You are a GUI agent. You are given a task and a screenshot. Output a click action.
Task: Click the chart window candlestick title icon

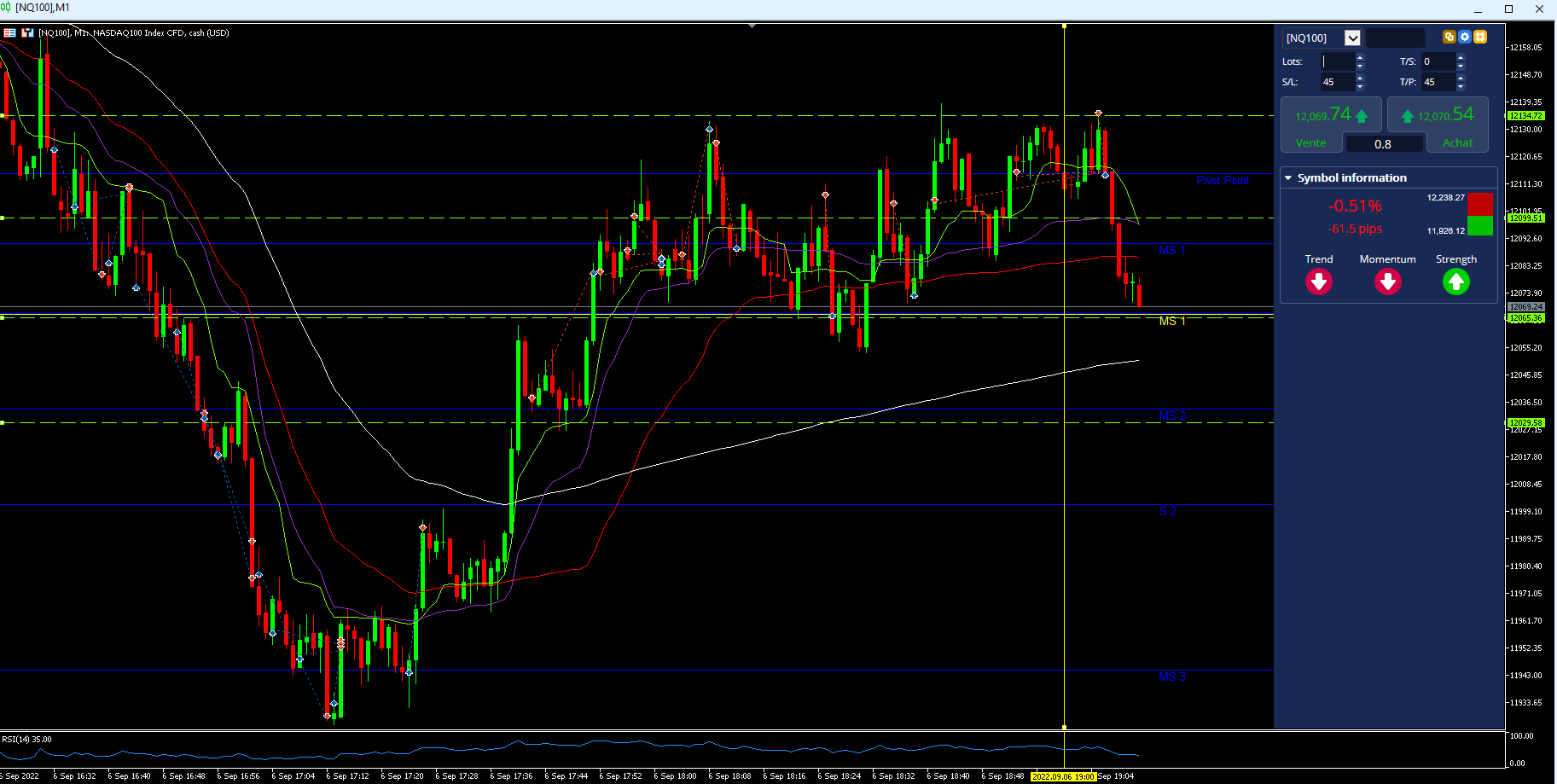pyautogui.click(x=6, y=8)
